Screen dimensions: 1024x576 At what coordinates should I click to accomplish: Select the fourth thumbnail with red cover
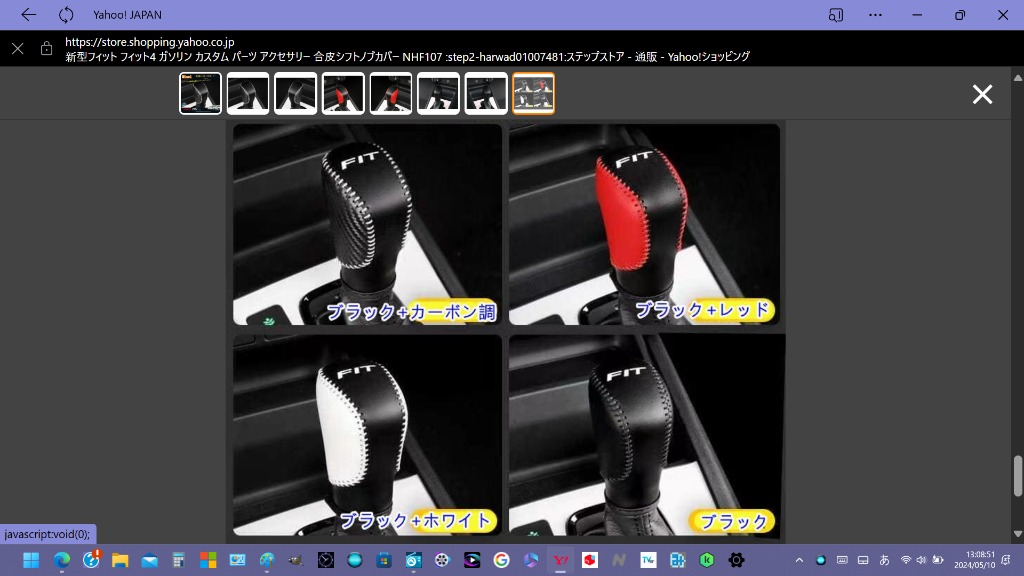point(344,93)
